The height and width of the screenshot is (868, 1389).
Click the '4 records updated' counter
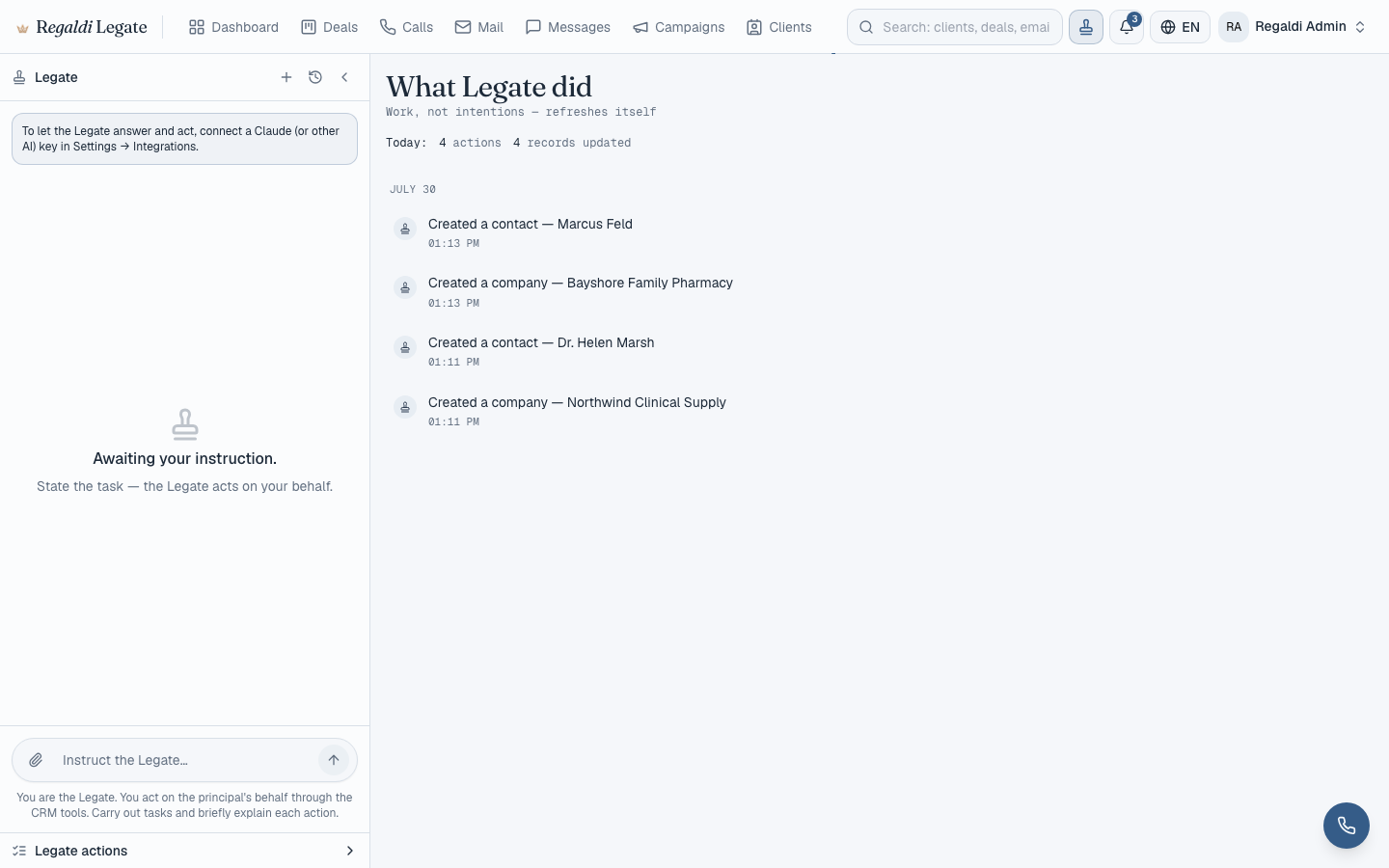(572, 143)
